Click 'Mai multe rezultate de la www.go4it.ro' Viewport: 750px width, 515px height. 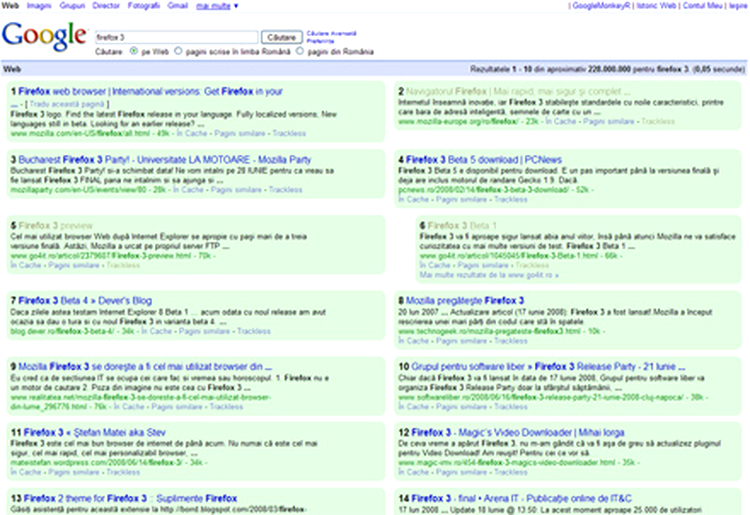(489, 275)
